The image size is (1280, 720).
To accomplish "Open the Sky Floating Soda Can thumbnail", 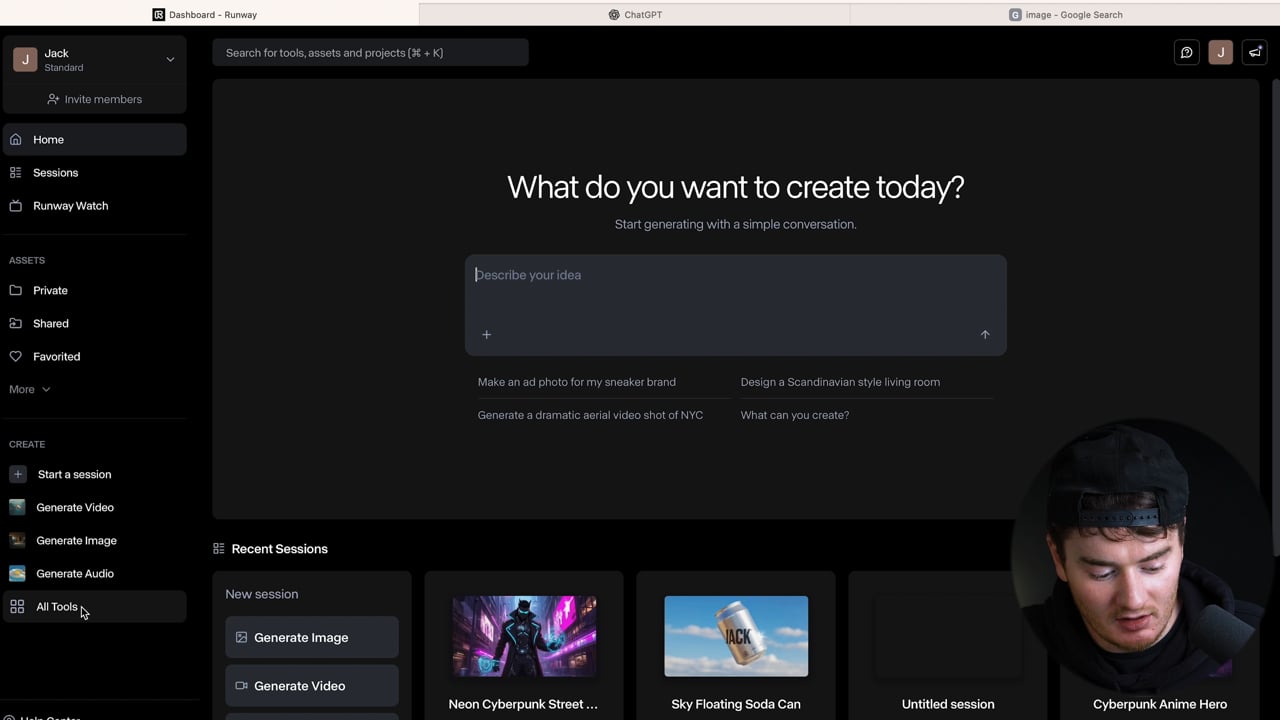I will point(736,636).
